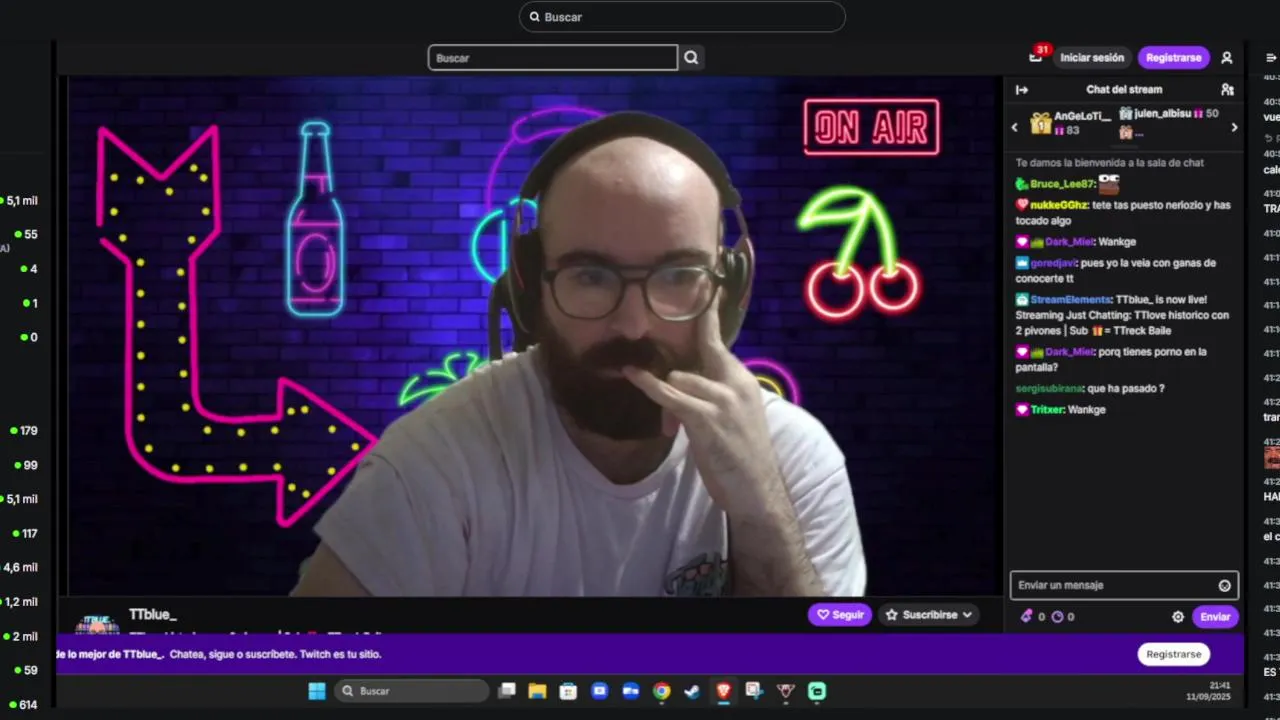
Task: Follow channel with Seguir button
Action: [840, 615]
